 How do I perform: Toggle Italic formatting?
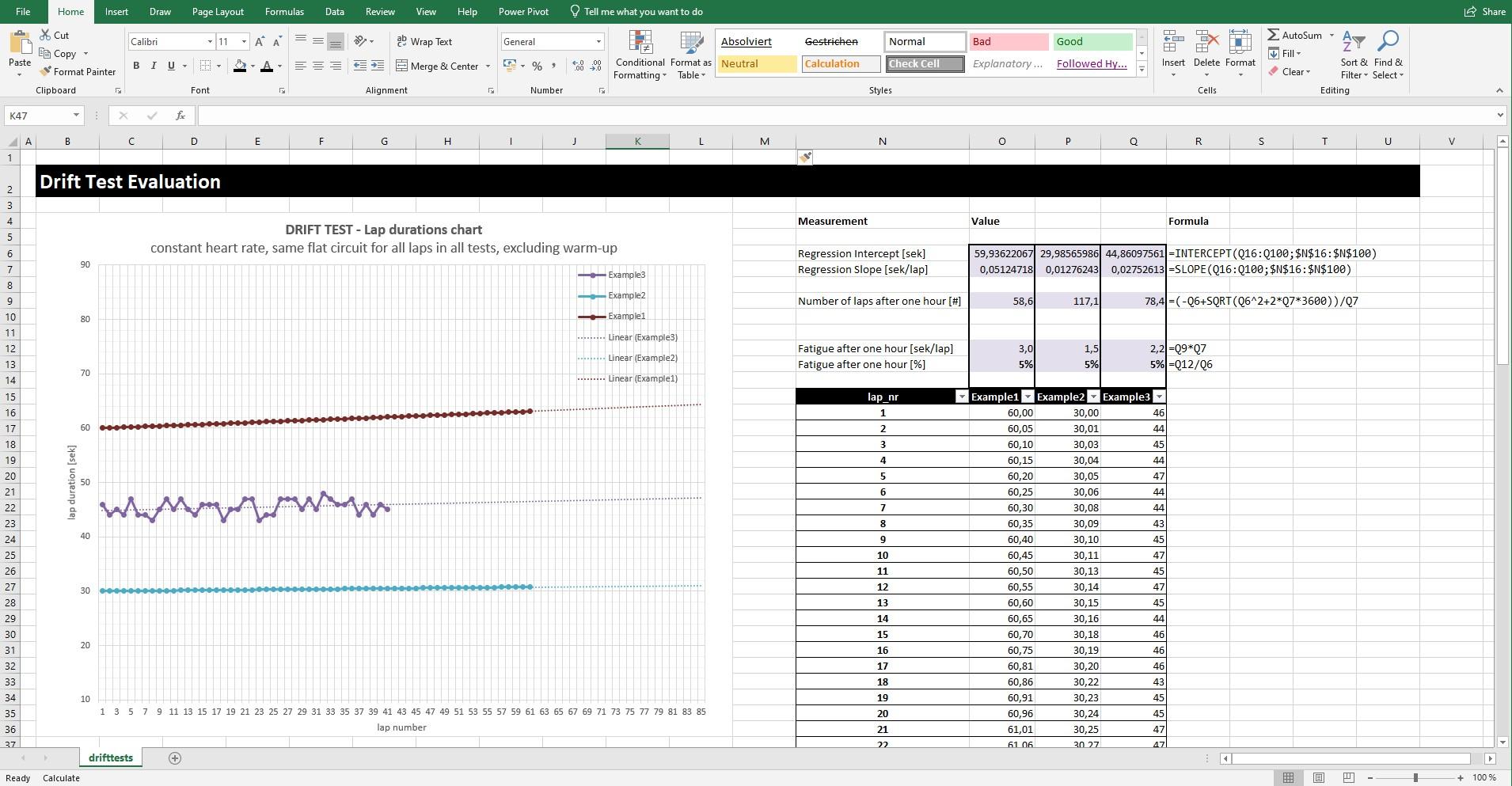(154, 66)
